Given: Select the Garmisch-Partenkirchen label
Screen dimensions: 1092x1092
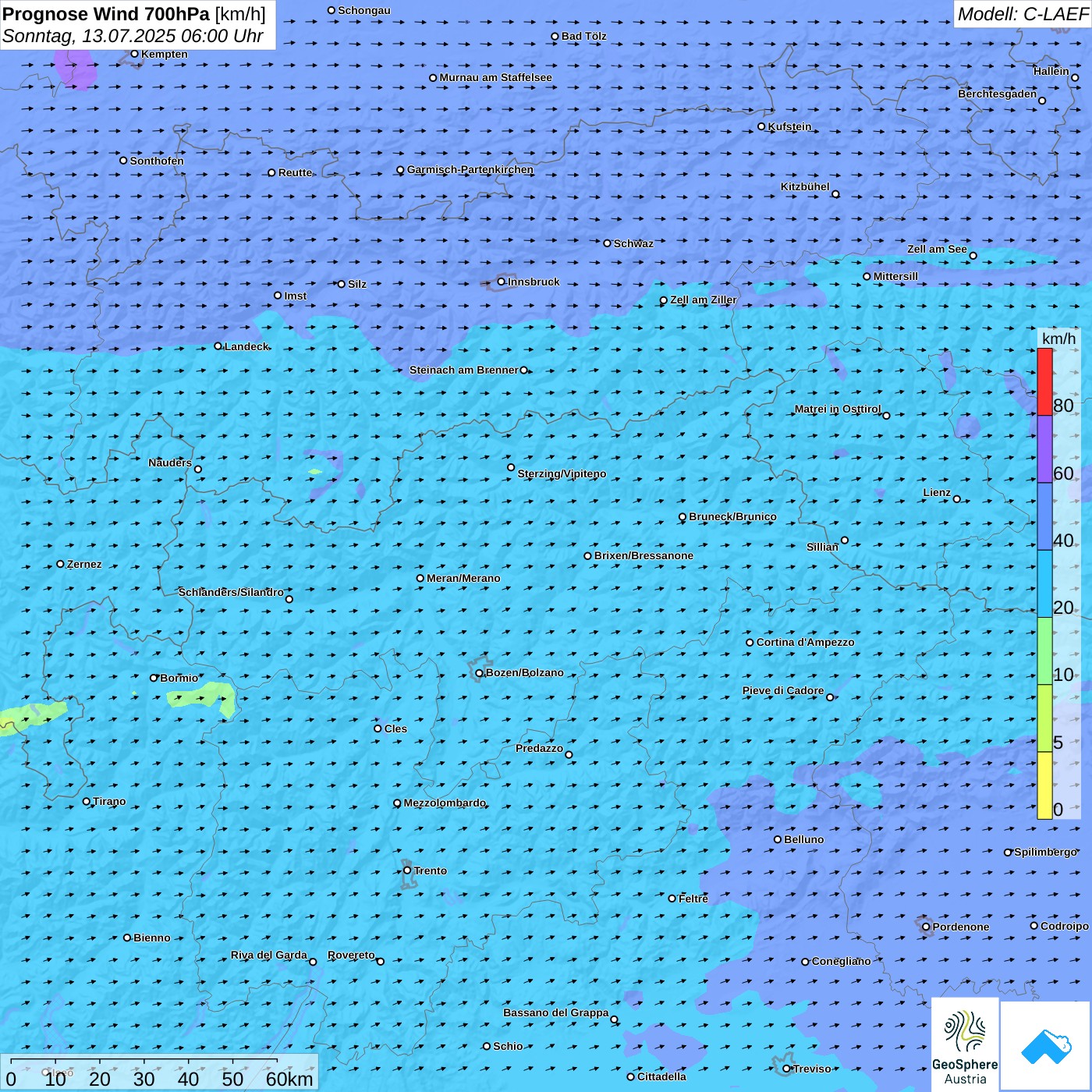Looking at the screenshot, I should click(470, 169).
